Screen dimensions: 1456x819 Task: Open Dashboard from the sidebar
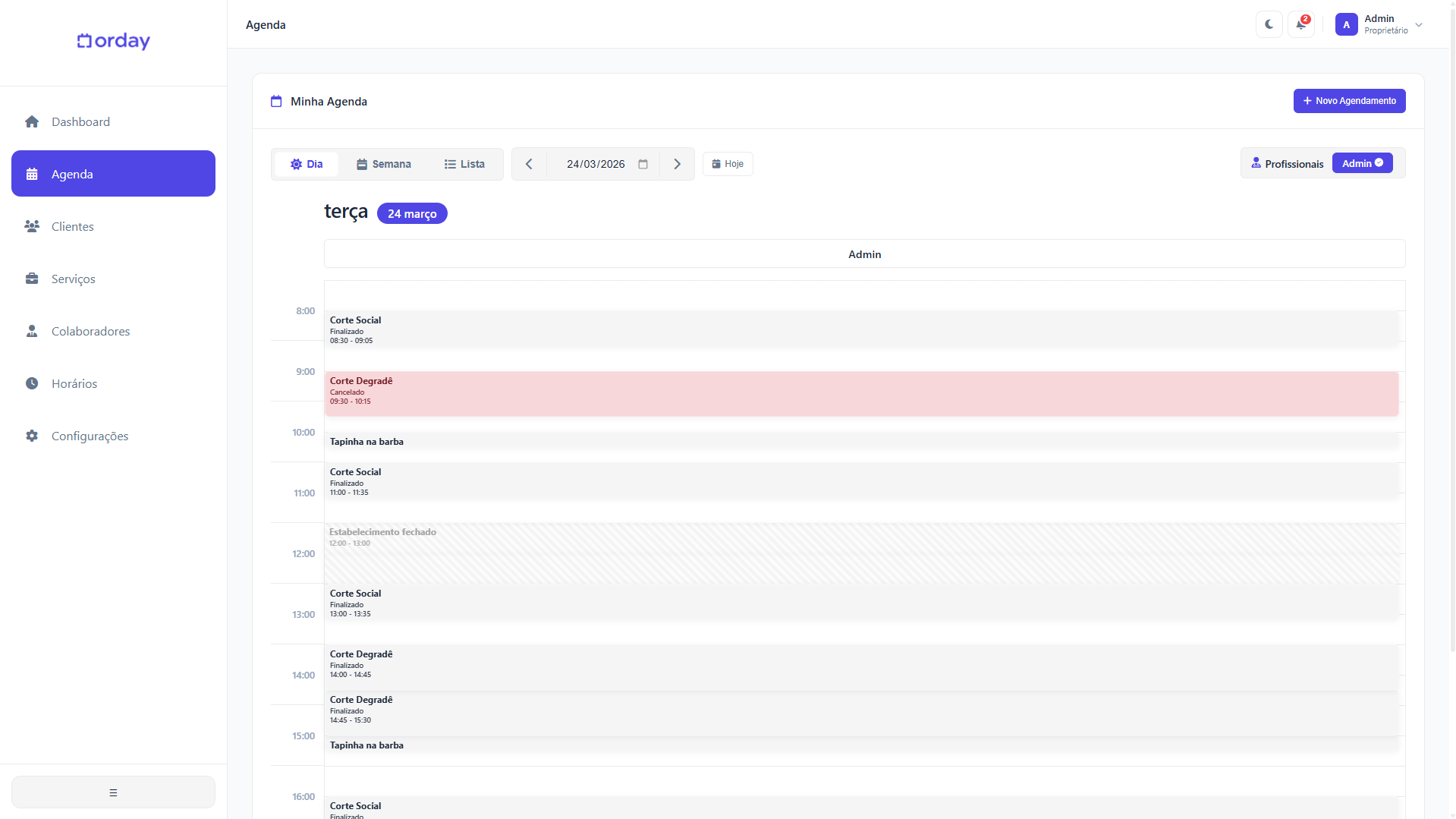coord(80,122)
